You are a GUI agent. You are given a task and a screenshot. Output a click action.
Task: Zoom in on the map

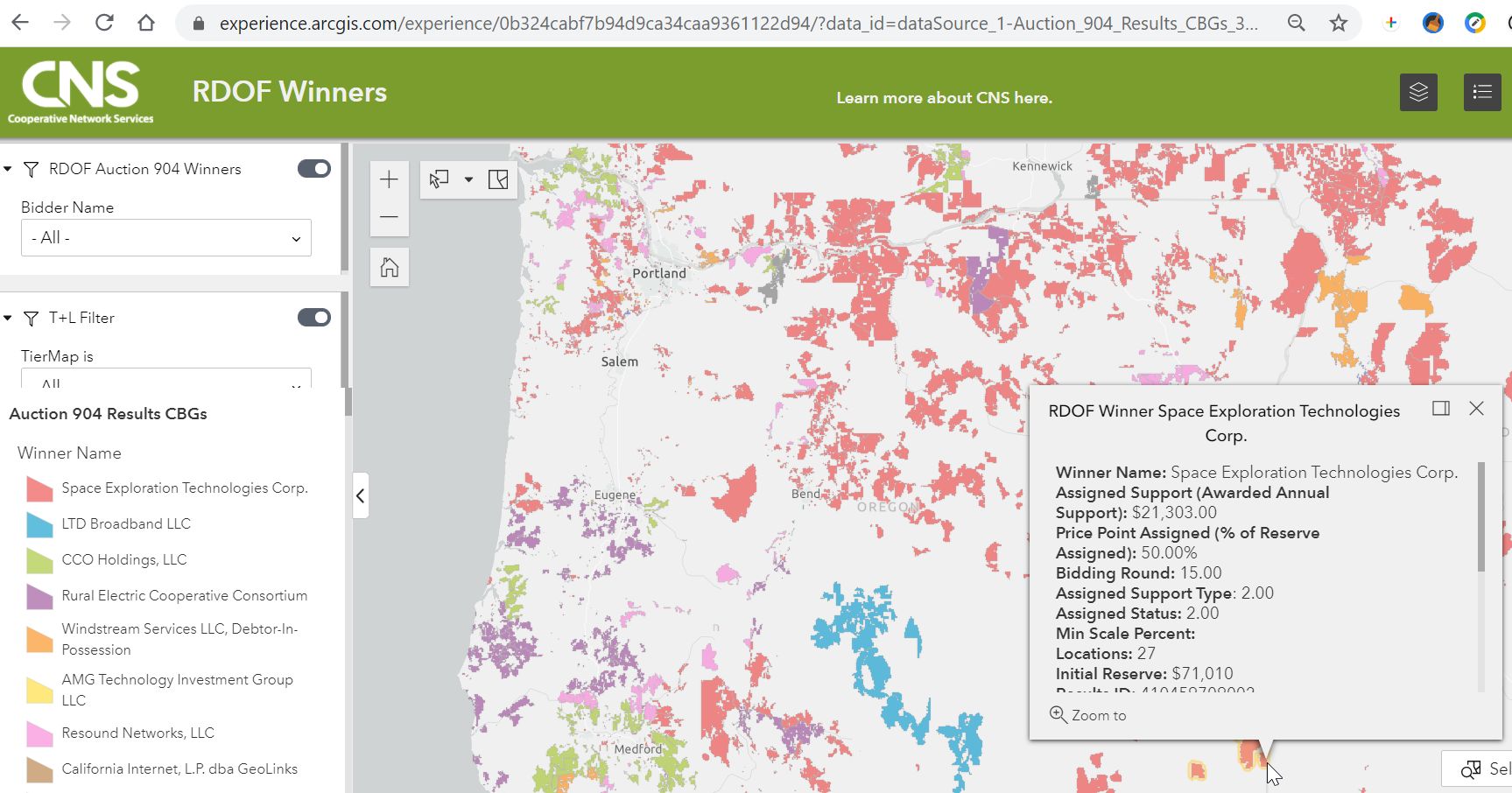point(390,179)
